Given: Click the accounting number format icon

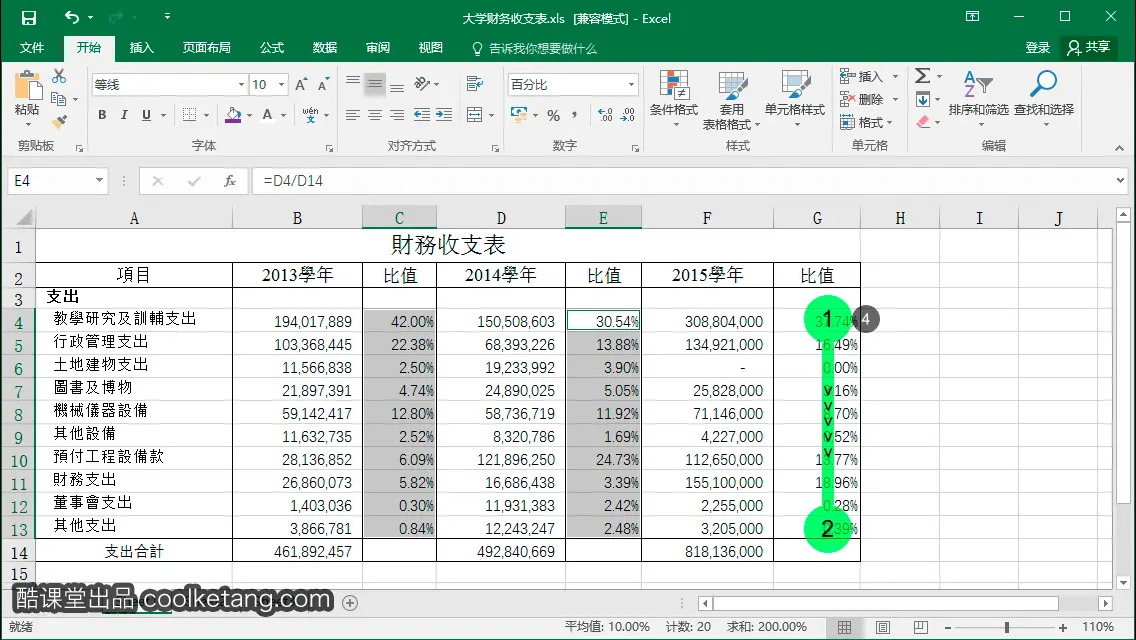Looking at the screenshot, I should [519, 115].
